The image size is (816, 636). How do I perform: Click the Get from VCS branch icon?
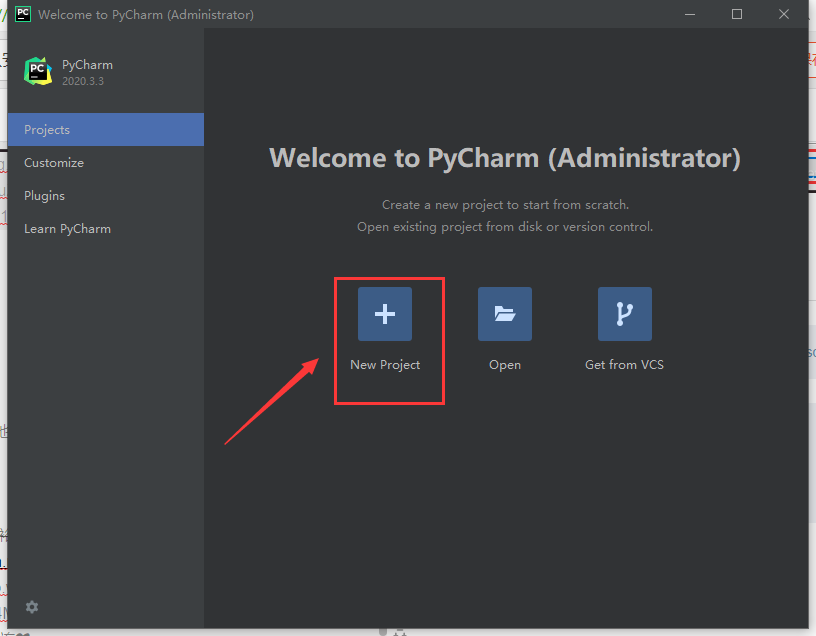point(624,314)
